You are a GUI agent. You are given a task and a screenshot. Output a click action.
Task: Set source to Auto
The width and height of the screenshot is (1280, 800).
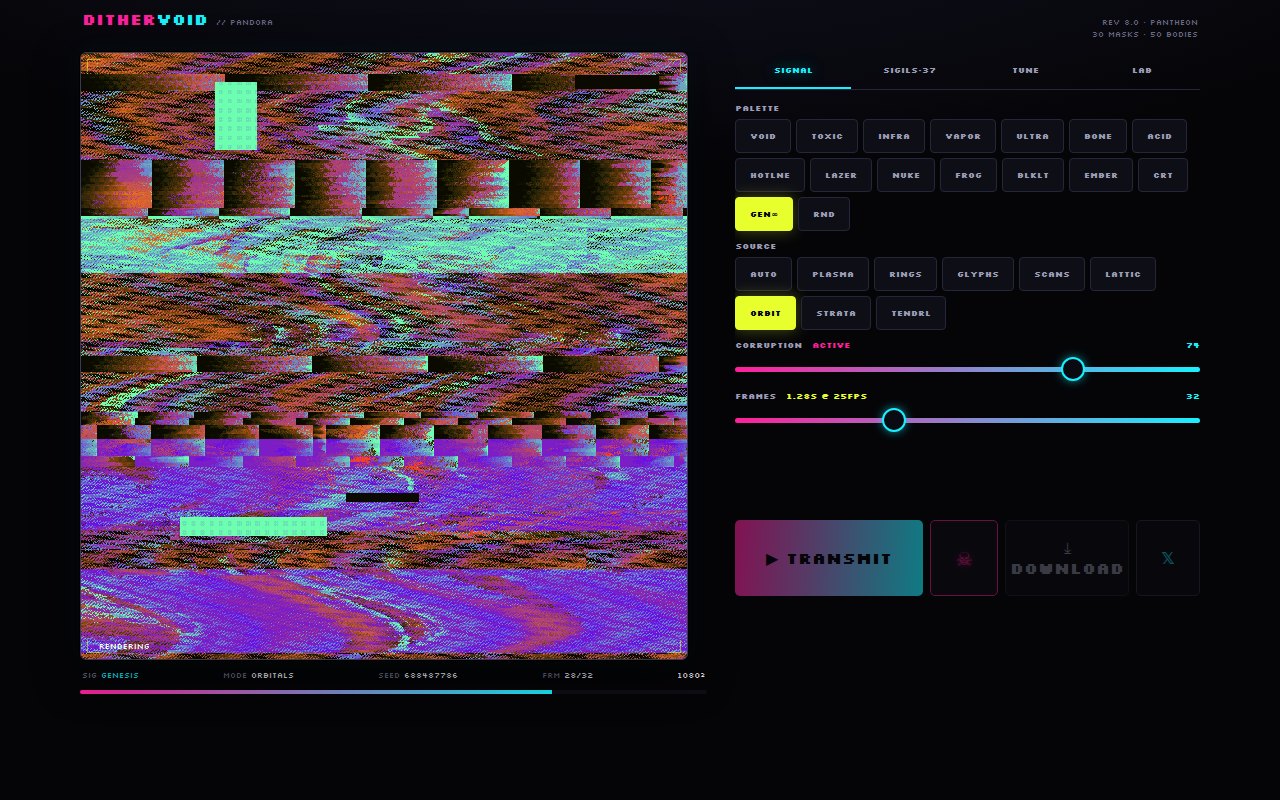(763, 274)
